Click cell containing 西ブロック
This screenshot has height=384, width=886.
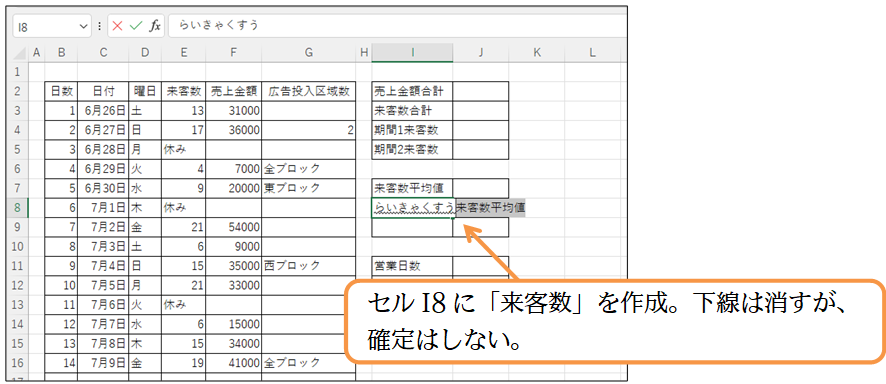[x=309, y=266]
